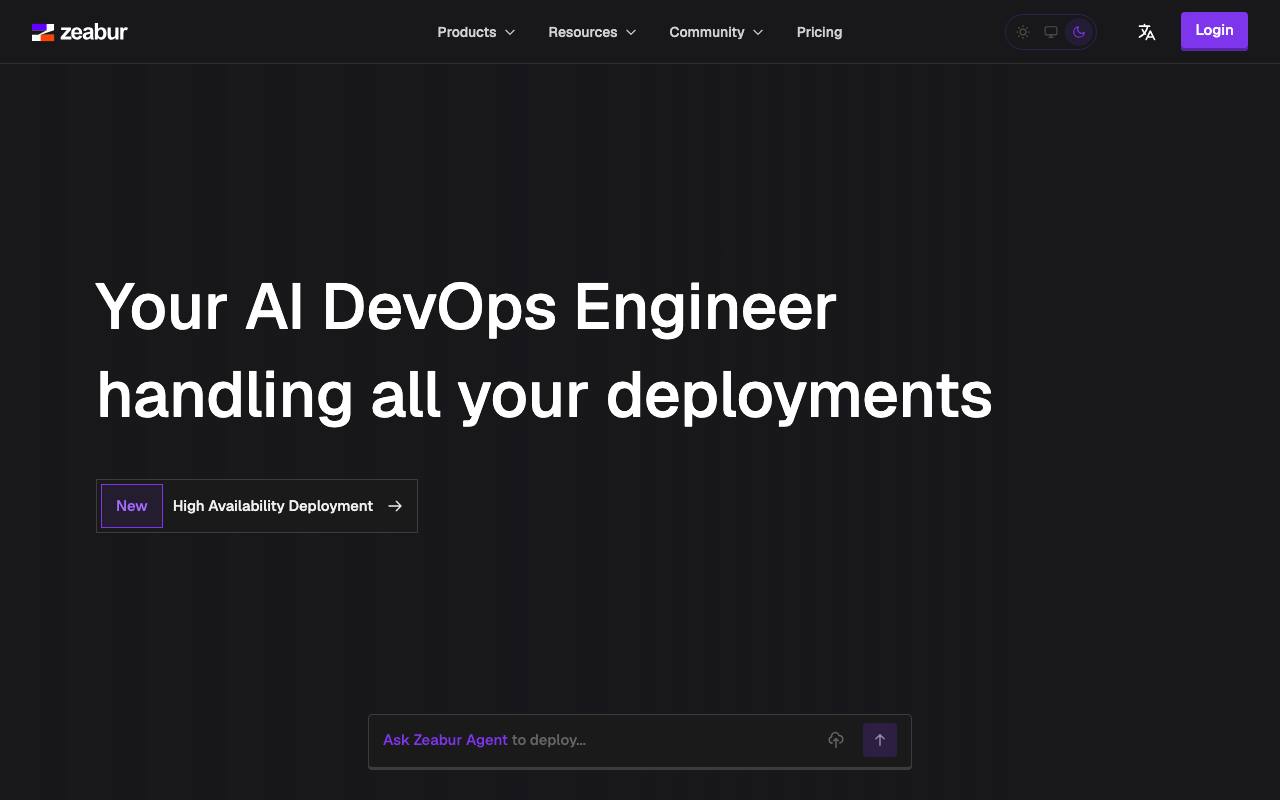Open the Products menu label
Image resolution: width=1280 pixels, height=800 pixels.
466,32
